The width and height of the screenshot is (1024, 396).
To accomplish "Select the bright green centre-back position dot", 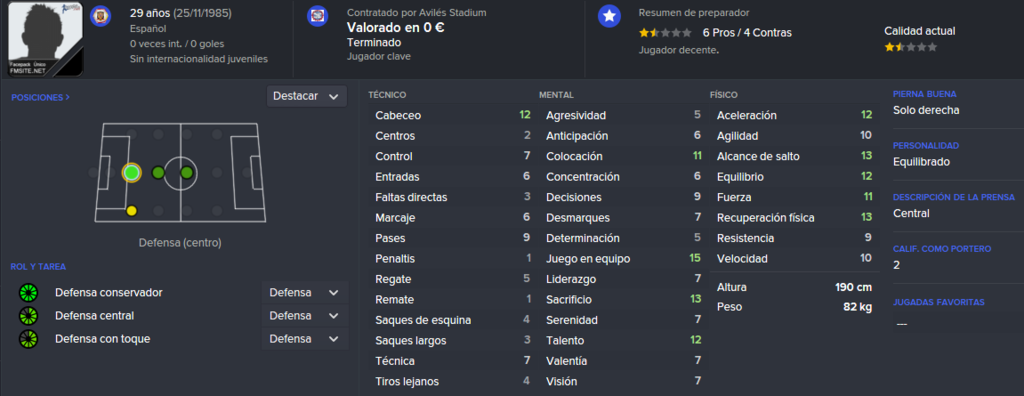I will click(131, 173).
